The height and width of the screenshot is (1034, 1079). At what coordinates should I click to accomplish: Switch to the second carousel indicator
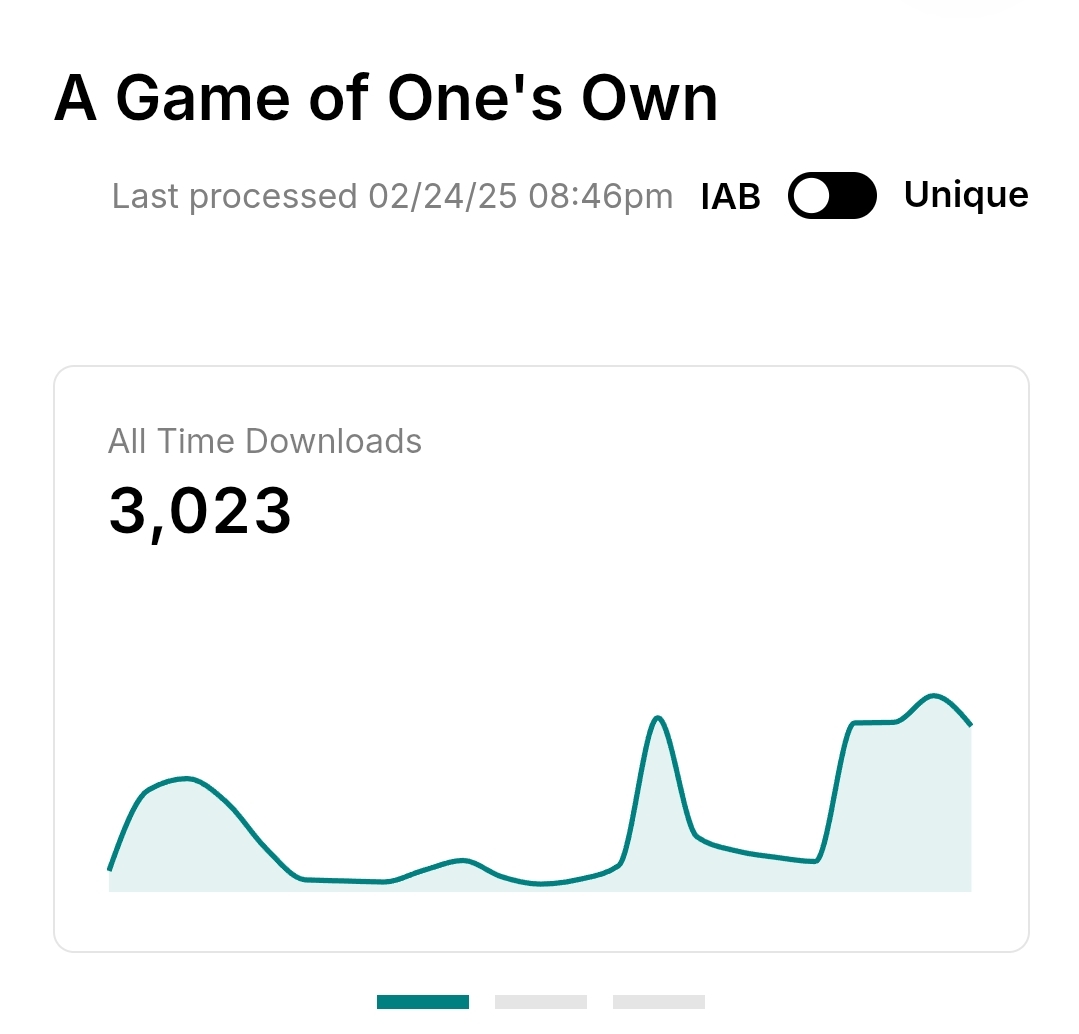(x=540, y=1002)
